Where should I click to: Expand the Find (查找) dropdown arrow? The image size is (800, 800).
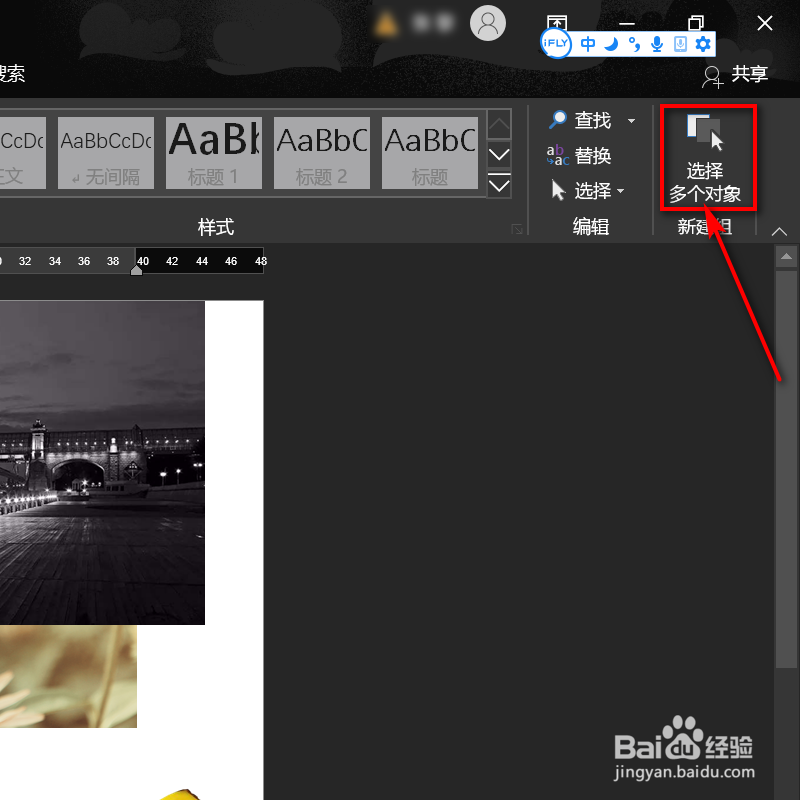tap(631, 121)
